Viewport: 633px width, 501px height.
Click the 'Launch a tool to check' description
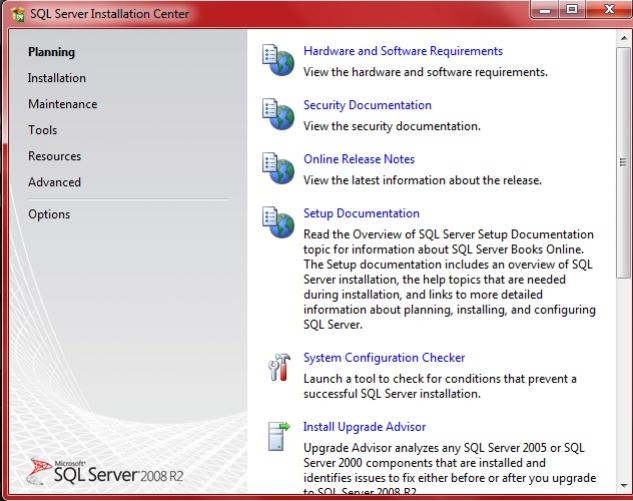[440, 386]
